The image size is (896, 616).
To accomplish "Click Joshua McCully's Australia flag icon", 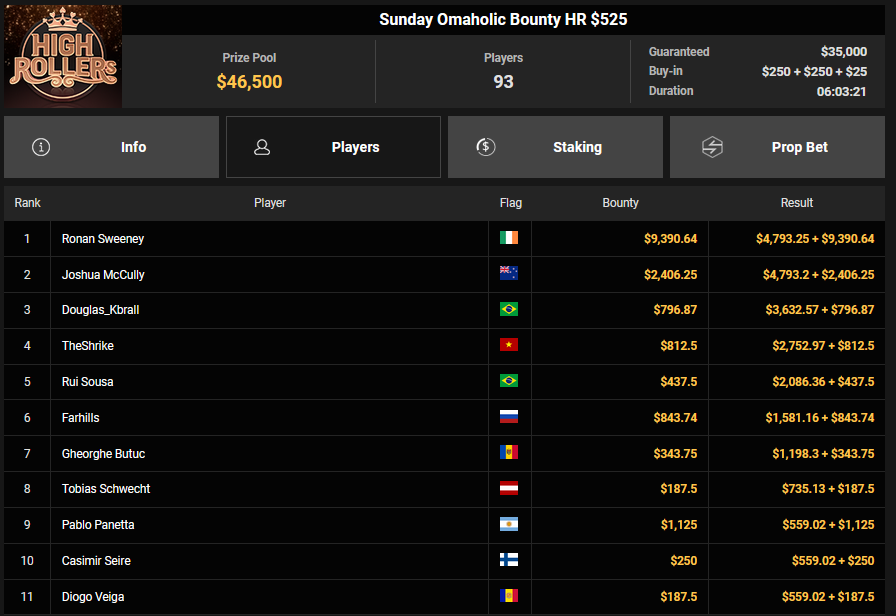I will click(509, 274).
